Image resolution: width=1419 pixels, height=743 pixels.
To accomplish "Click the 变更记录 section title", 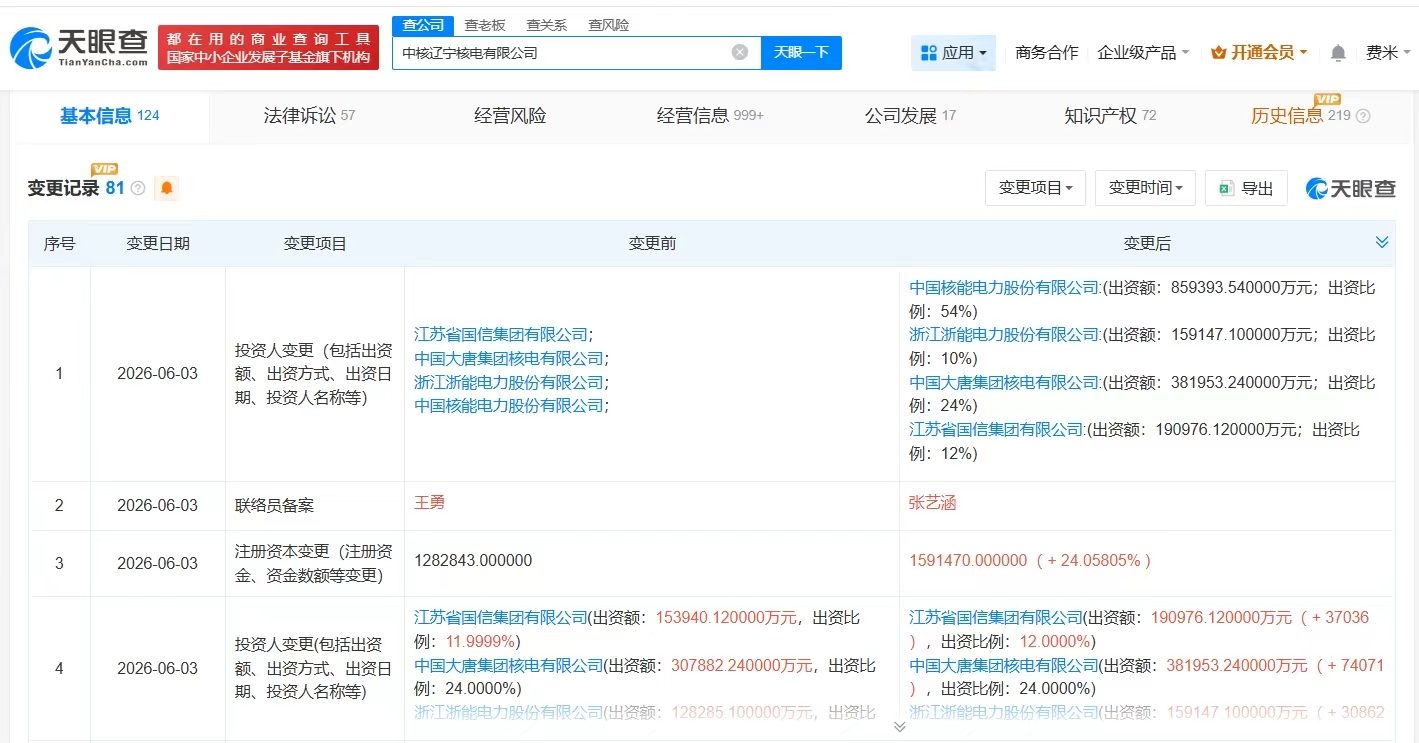I will [x=63, y=188].
